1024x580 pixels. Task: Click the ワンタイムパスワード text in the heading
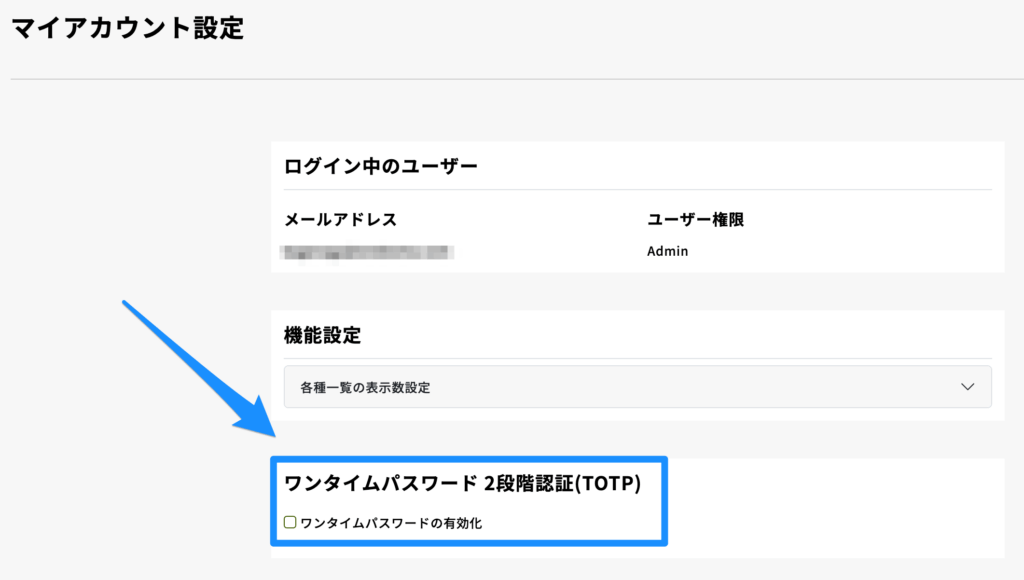click(380, 484)
